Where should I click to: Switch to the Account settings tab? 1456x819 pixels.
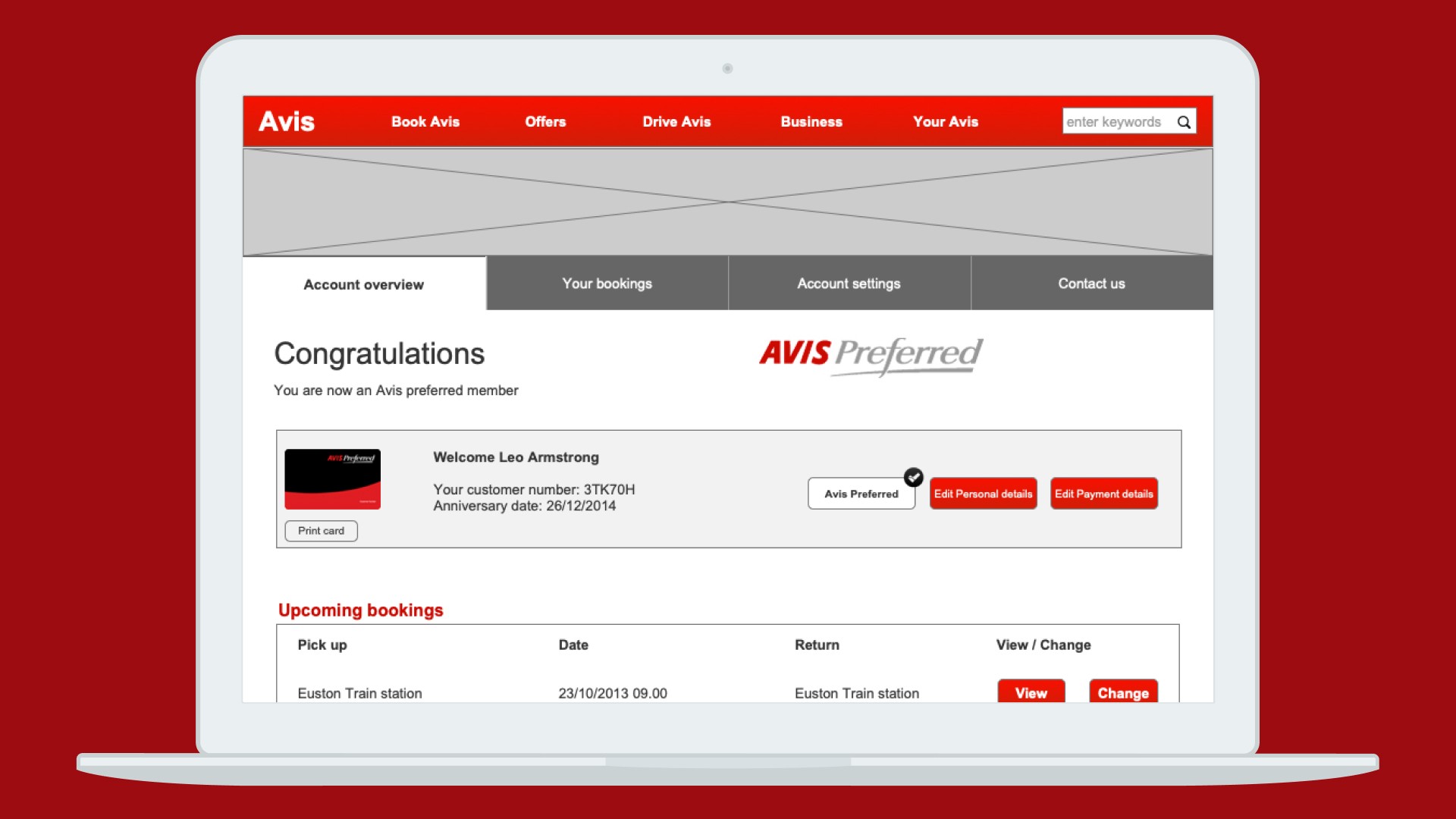849,284
